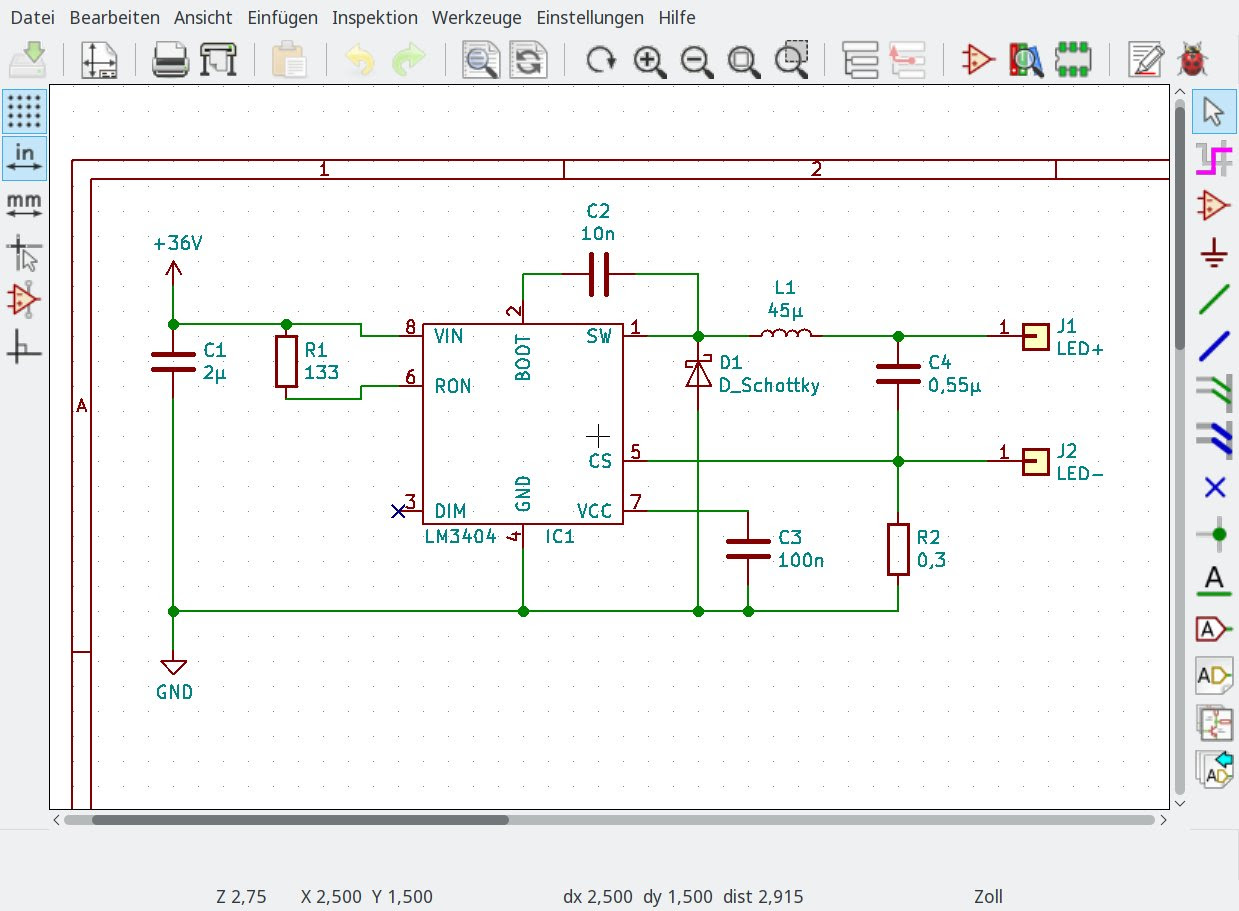Run the electrical rules check ladybug icon

tap(1192, 60)
